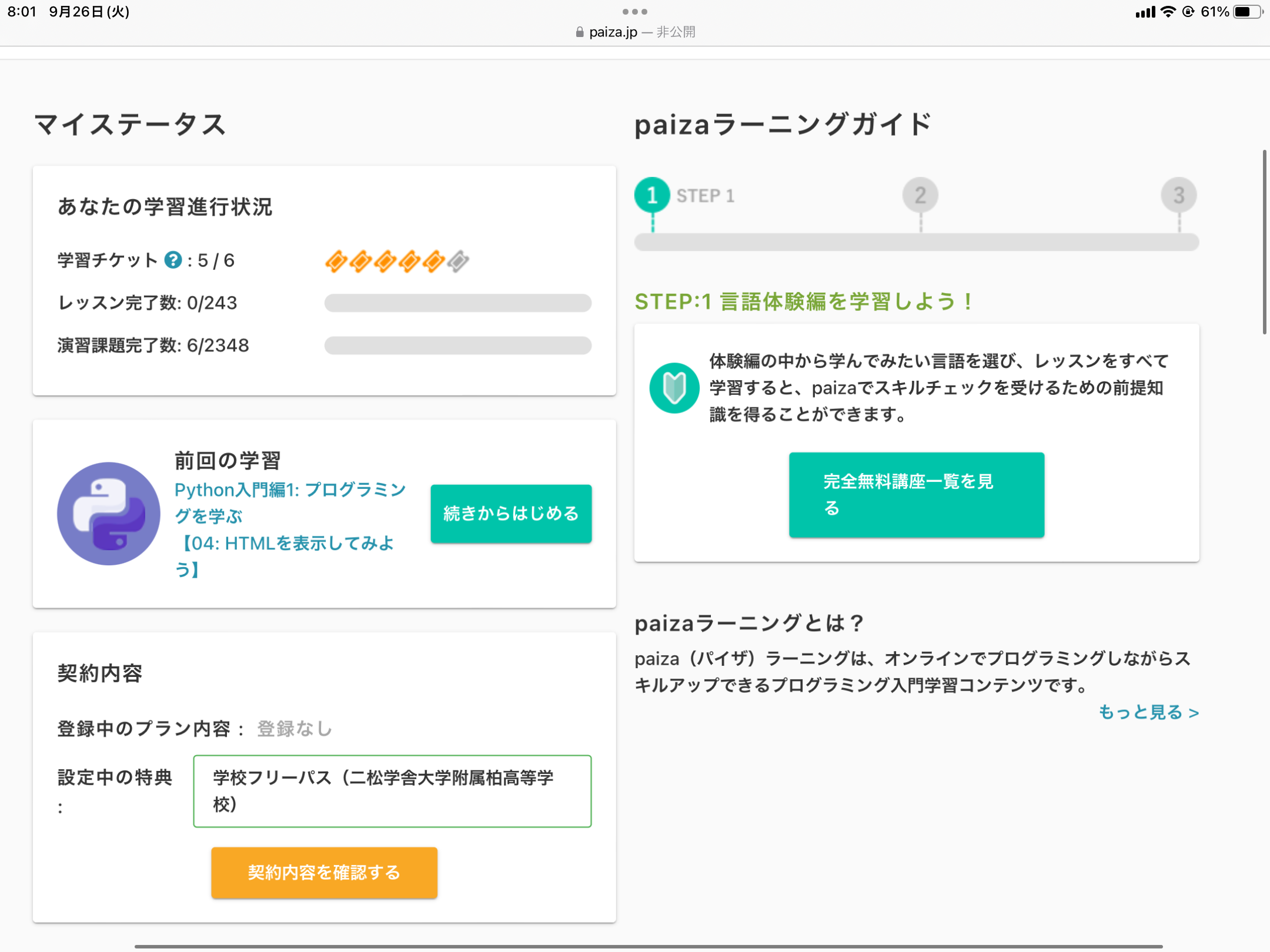Viewport: 1270px width, 952px height.
Task: Click the first orange learning ticket icon
Action: click(336, 261)
